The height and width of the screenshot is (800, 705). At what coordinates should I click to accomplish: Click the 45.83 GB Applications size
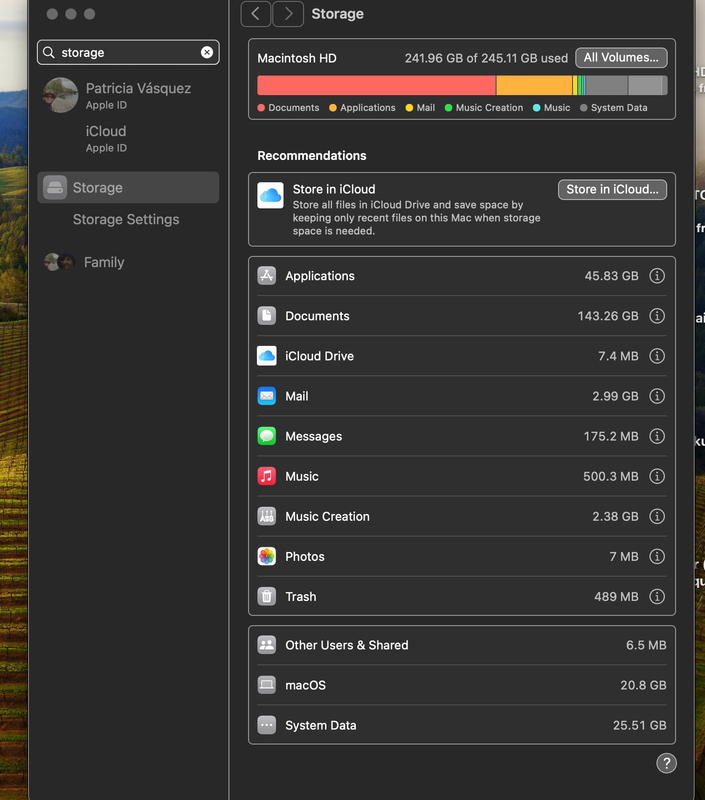(x=612, y=276)
